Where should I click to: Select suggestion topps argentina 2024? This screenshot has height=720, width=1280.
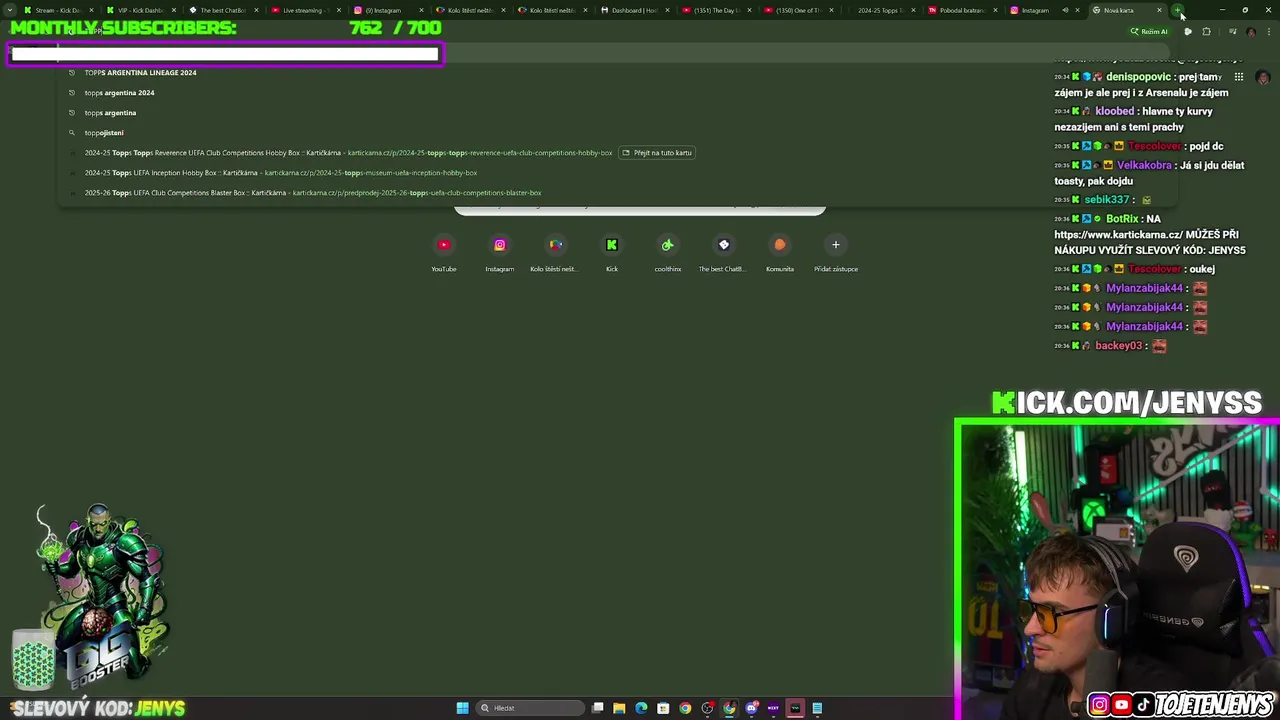(x=616, y=93)
